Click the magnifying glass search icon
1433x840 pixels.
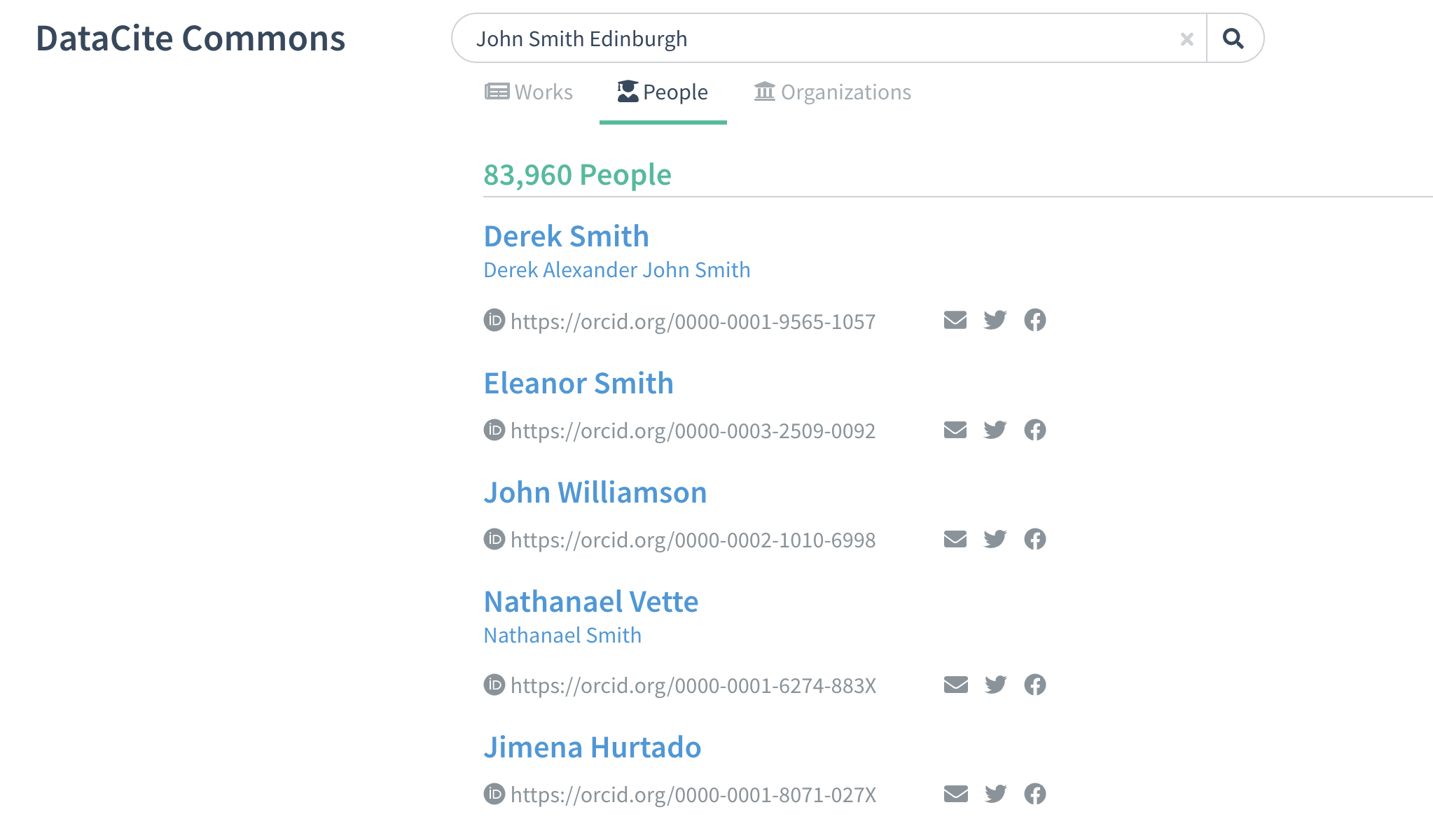1233,38
